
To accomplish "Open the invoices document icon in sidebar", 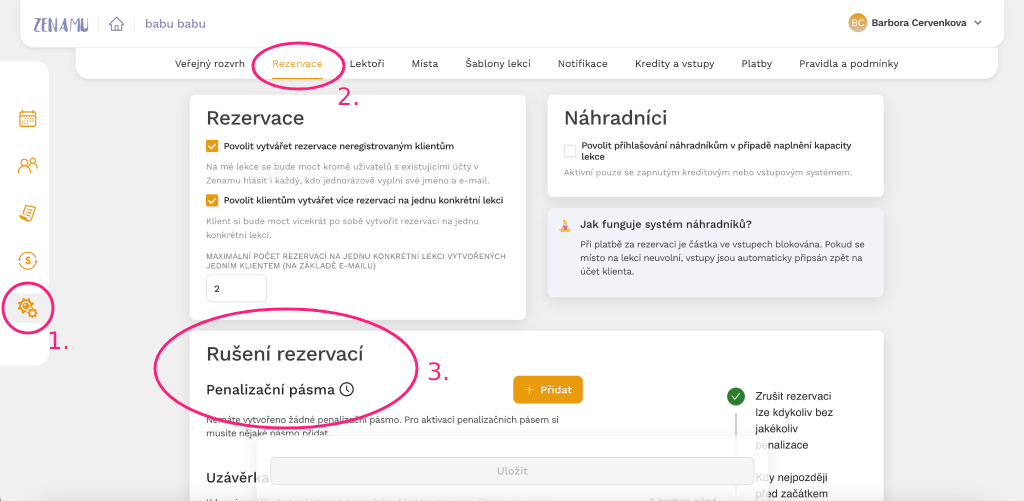I will [x=27, y=213].
